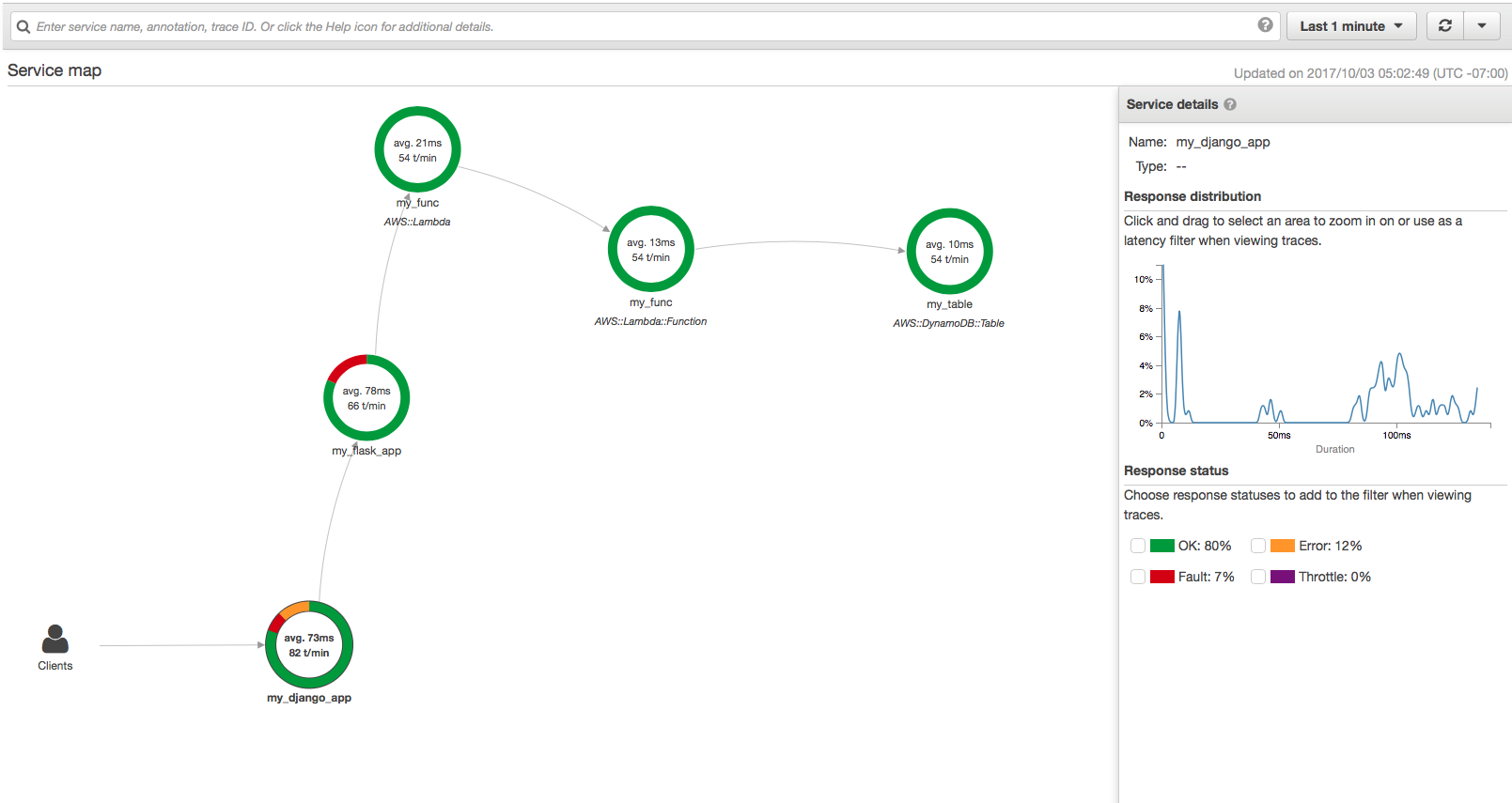
Task: Check the Error status filter checkbox
Action: [1258, 546]
